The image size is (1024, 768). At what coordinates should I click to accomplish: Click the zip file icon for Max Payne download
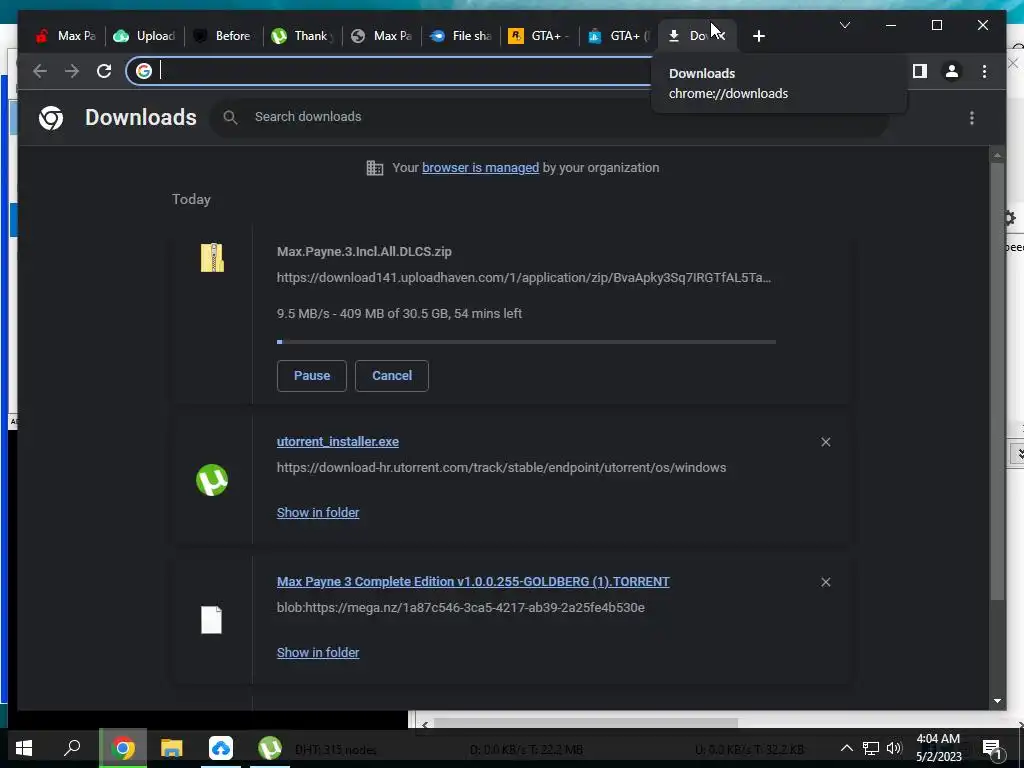click(x=212, y=257)
